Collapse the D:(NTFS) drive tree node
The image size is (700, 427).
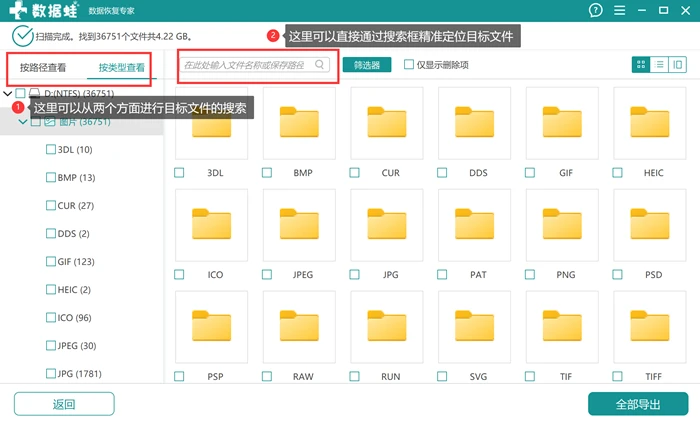(x=8, y=93)
